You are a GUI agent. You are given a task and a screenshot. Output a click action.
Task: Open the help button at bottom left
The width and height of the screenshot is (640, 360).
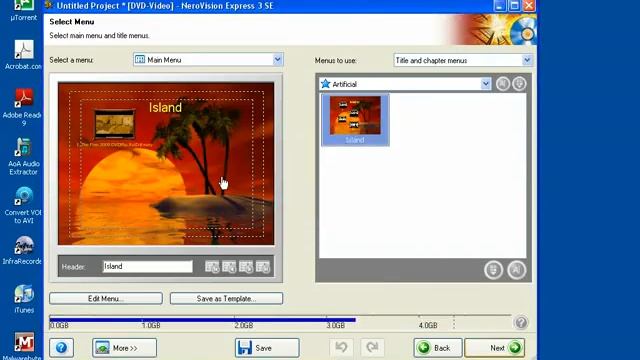(x=62, y=348)
